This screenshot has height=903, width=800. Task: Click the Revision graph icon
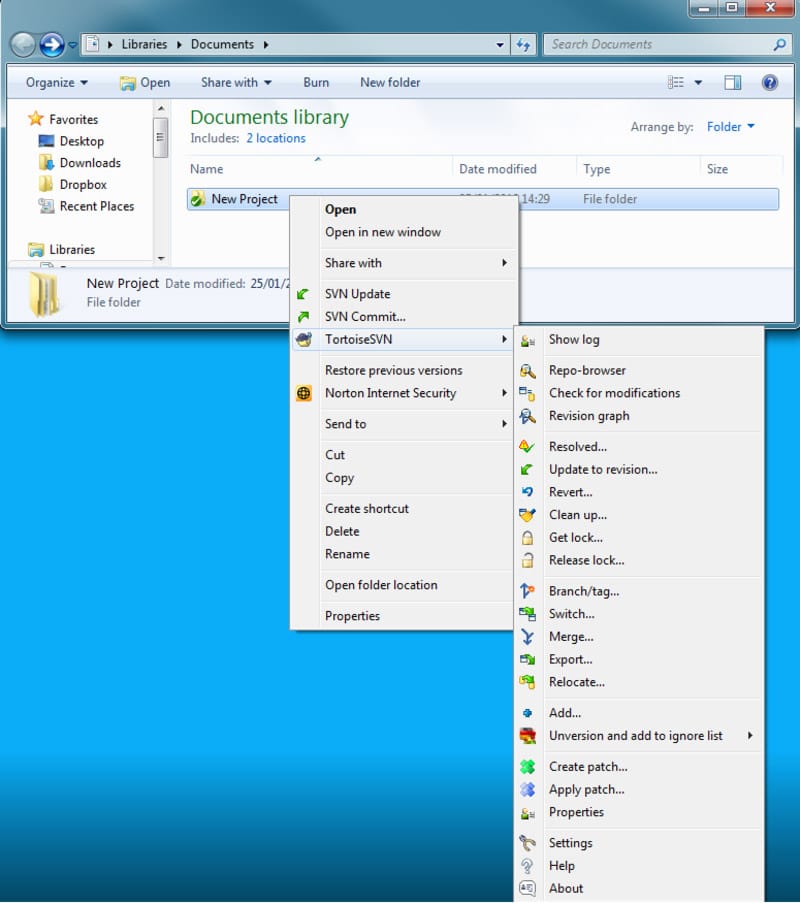[528, 416]
